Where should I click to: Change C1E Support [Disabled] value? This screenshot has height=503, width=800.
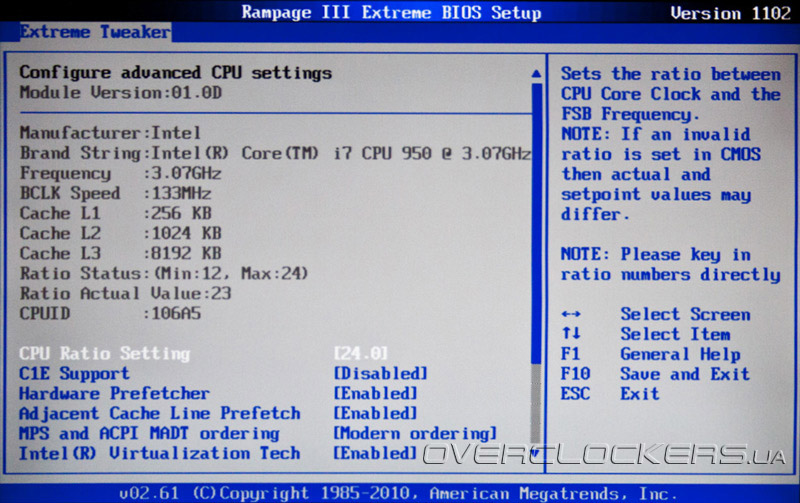381,373
